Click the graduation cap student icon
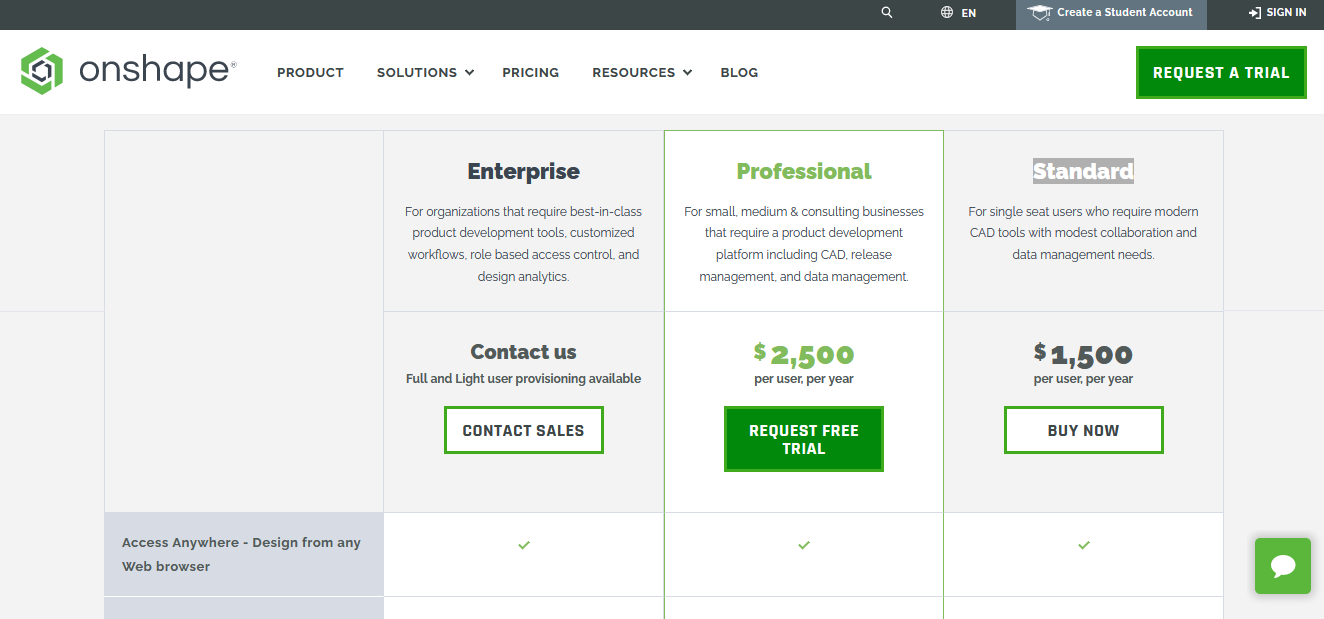The height and width of the screenshot is (619, 1324). (1040, 13)
